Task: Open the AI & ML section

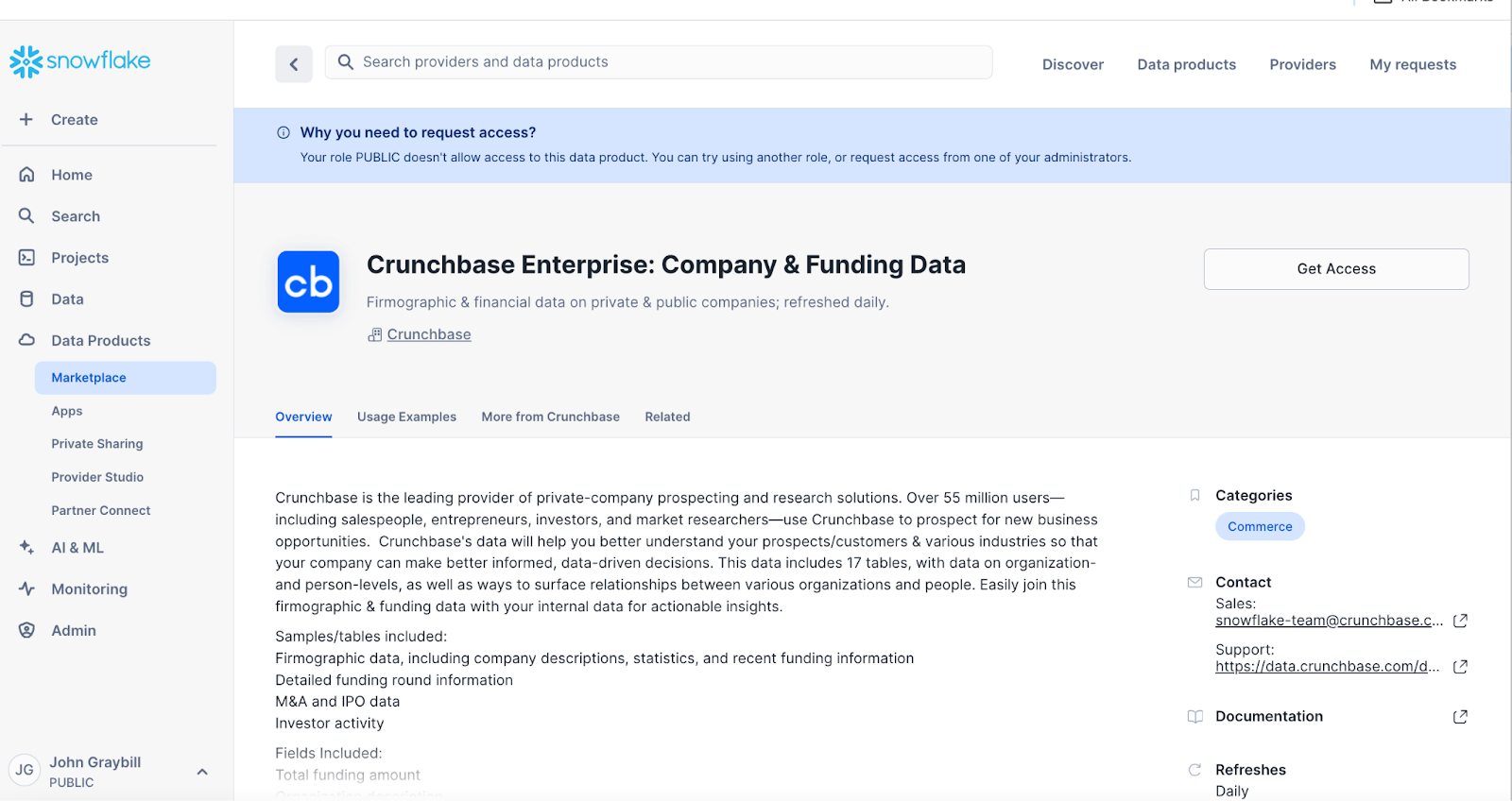Action: coord(77,548)
